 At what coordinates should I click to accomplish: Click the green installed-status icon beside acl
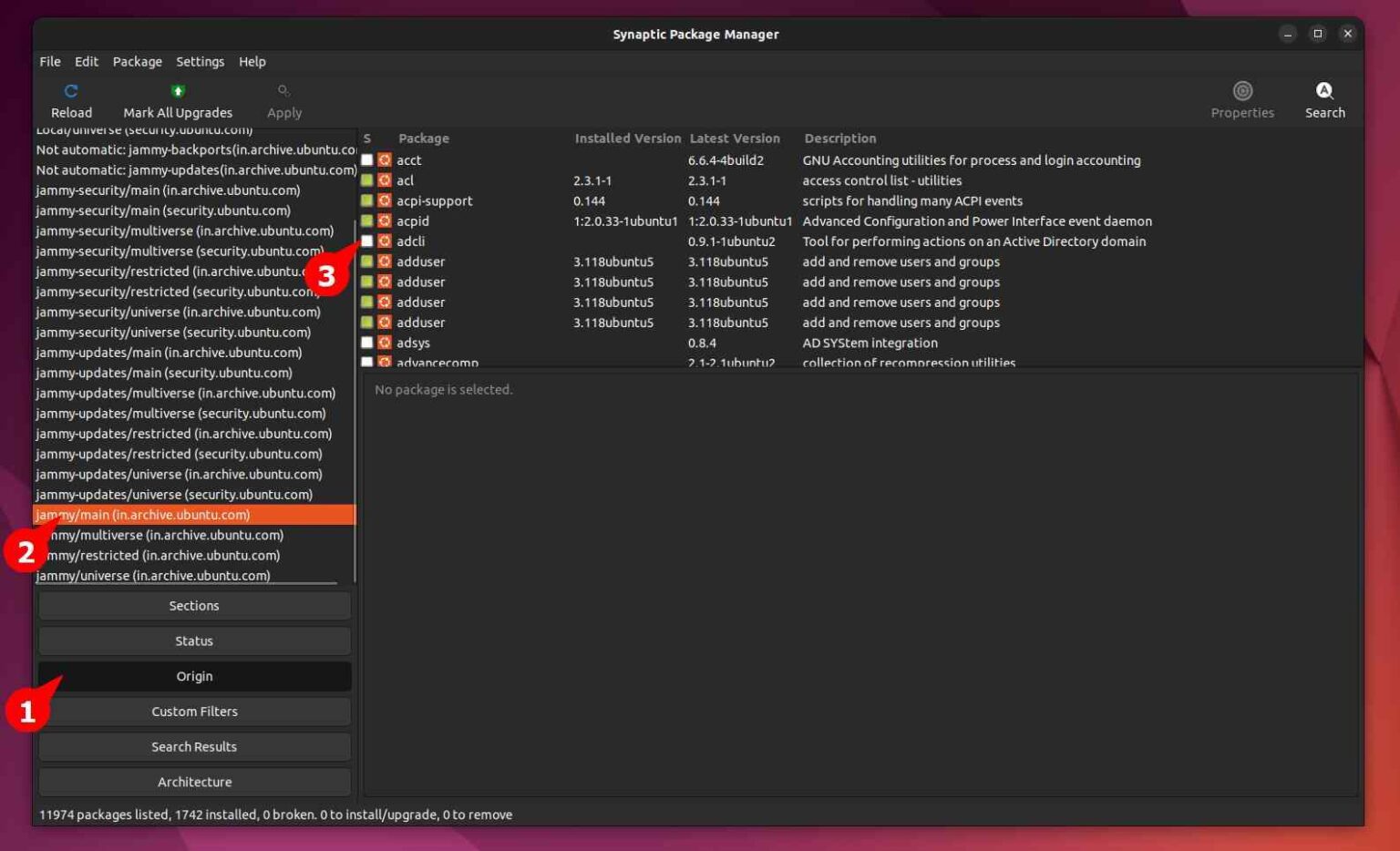click(x=367, y=180)
